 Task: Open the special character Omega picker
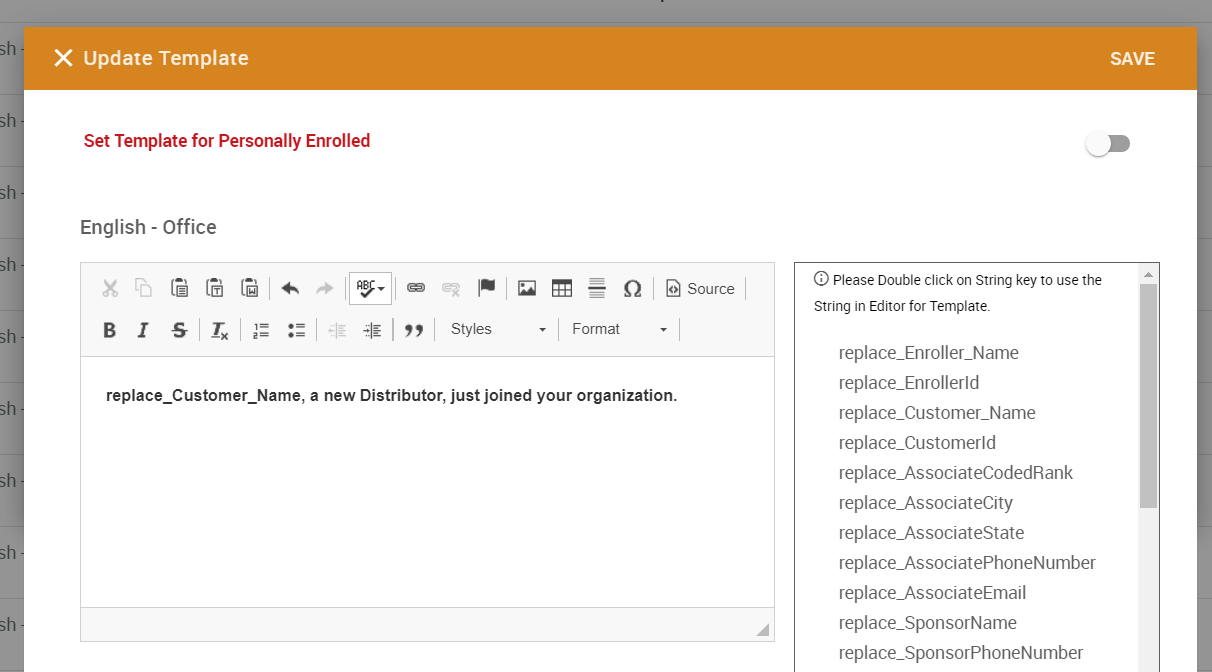click(x=632, y=288)
